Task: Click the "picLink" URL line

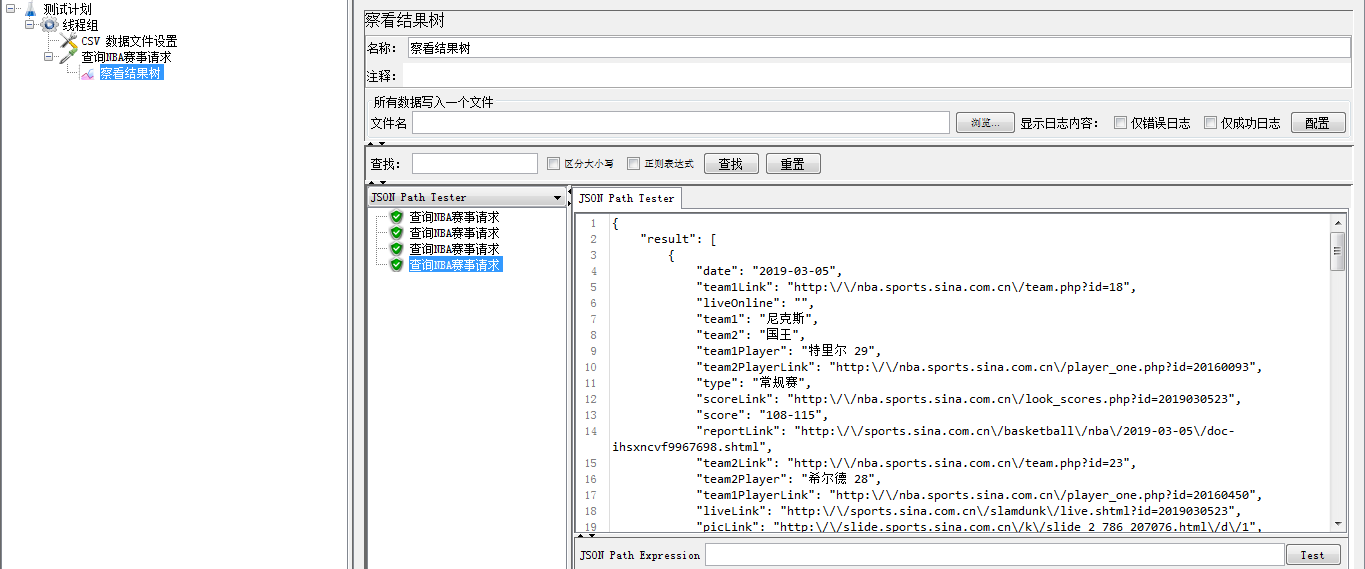Action: click(979, 527)
